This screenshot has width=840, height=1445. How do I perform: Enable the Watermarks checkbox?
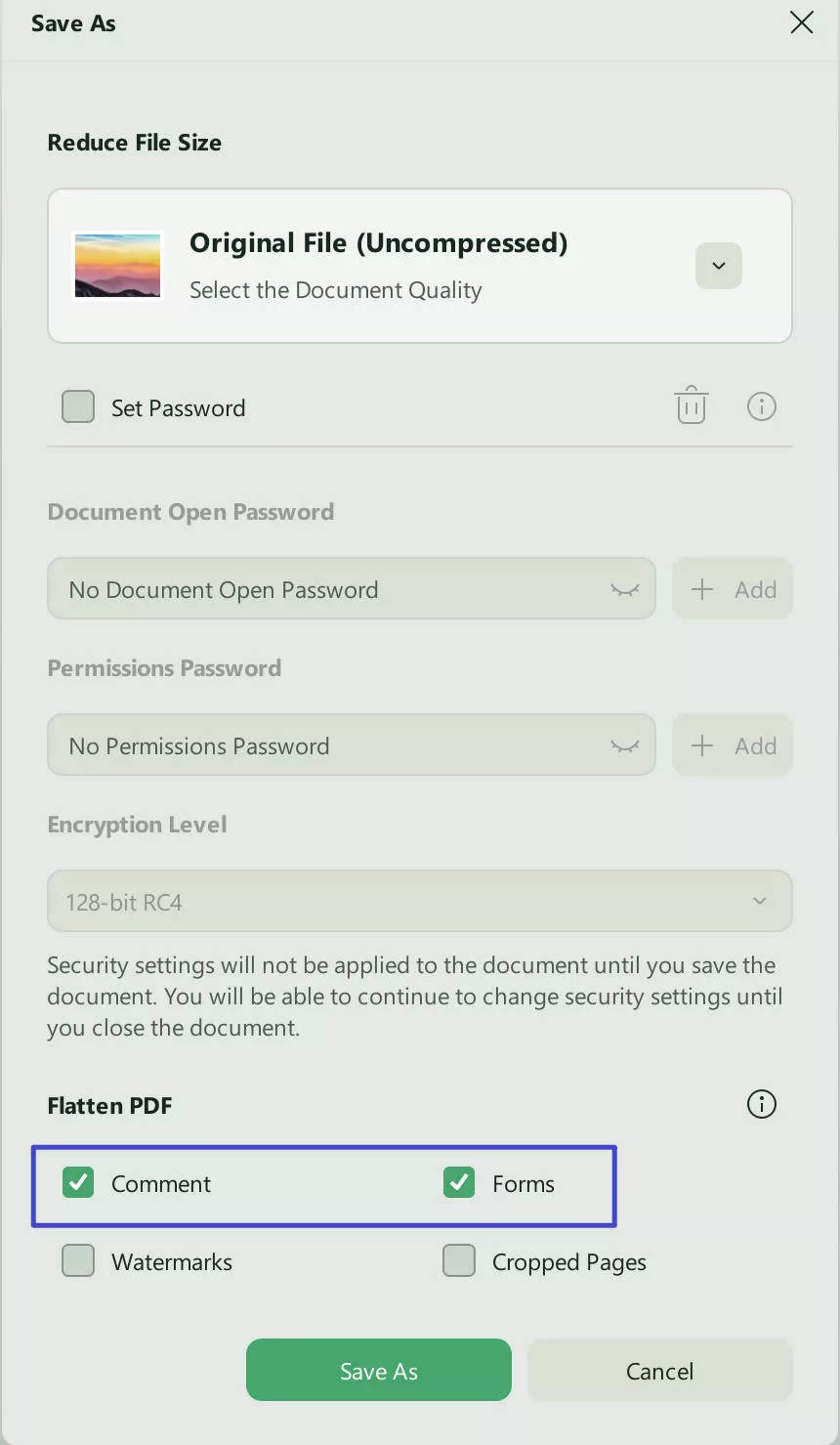[77, 1260]
